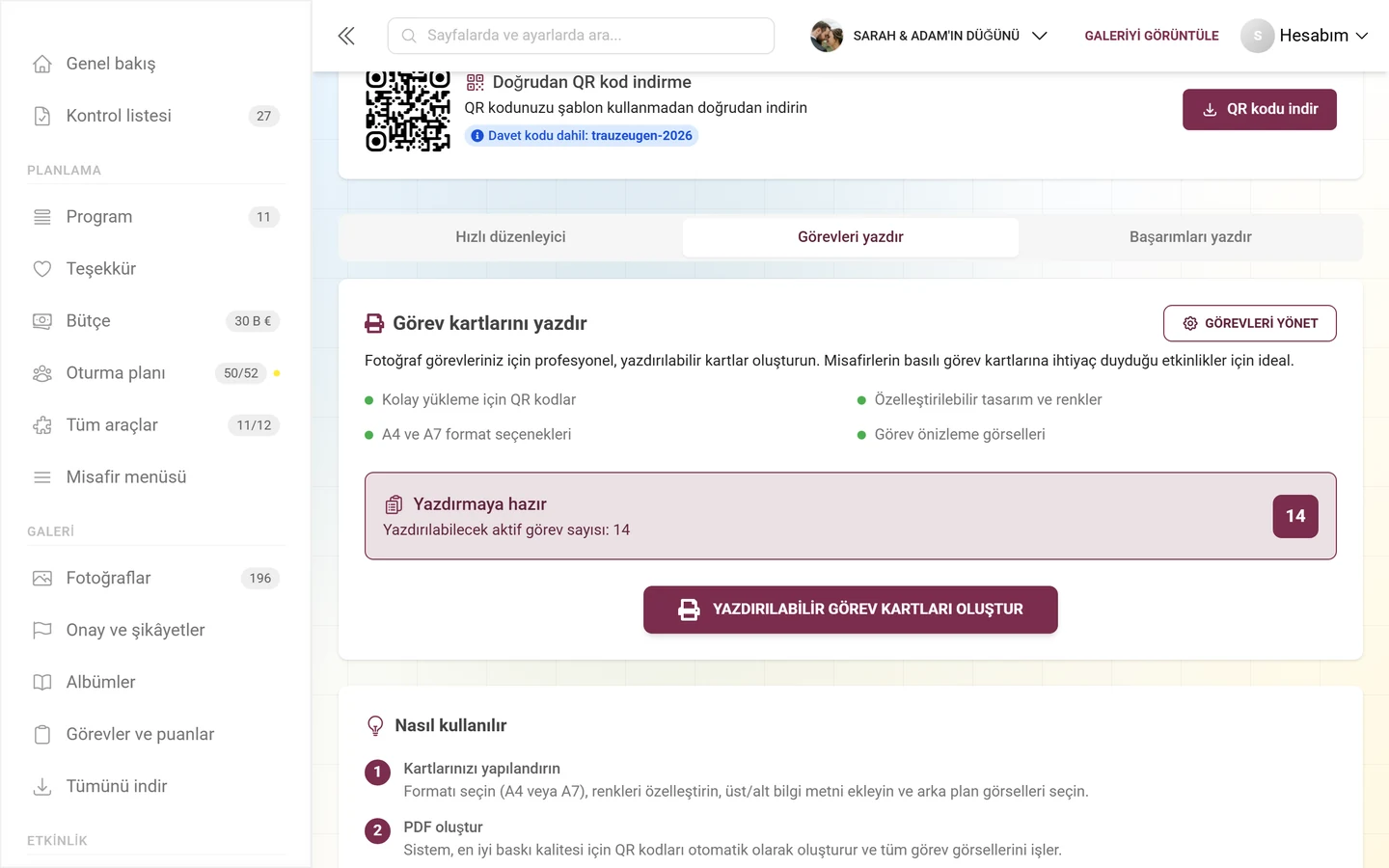Image resolution: width=1389 pixels, height=868 pixels.
Task: Click the house icon beside Genel bakış
Action: [x=42, y=64]
